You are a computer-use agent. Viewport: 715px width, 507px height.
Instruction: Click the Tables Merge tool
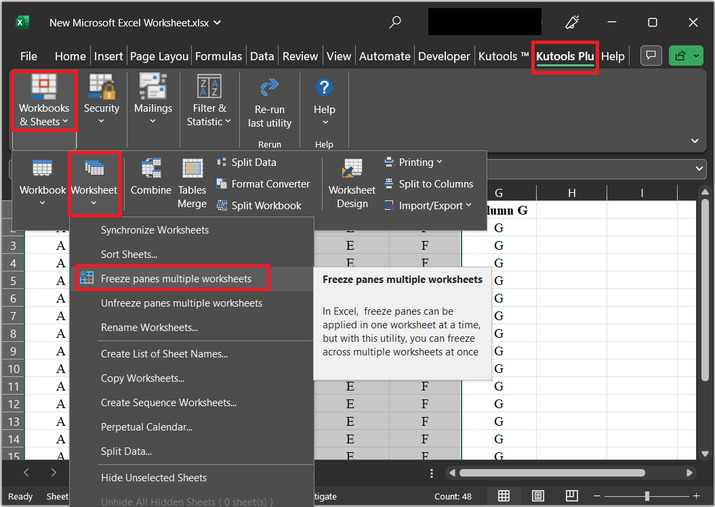[x=192, y=184]
